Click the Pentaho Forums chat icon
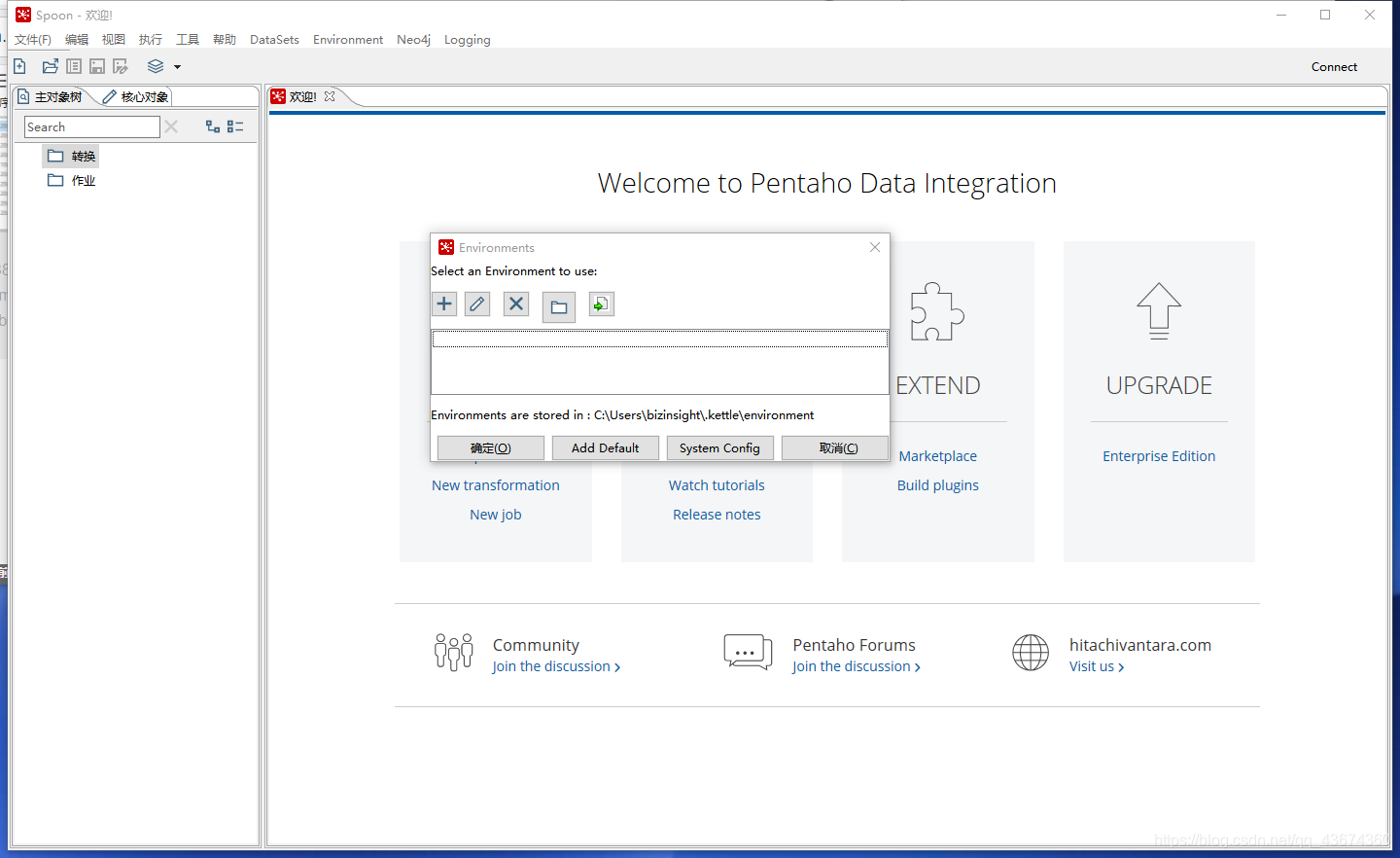 point(748,652)
